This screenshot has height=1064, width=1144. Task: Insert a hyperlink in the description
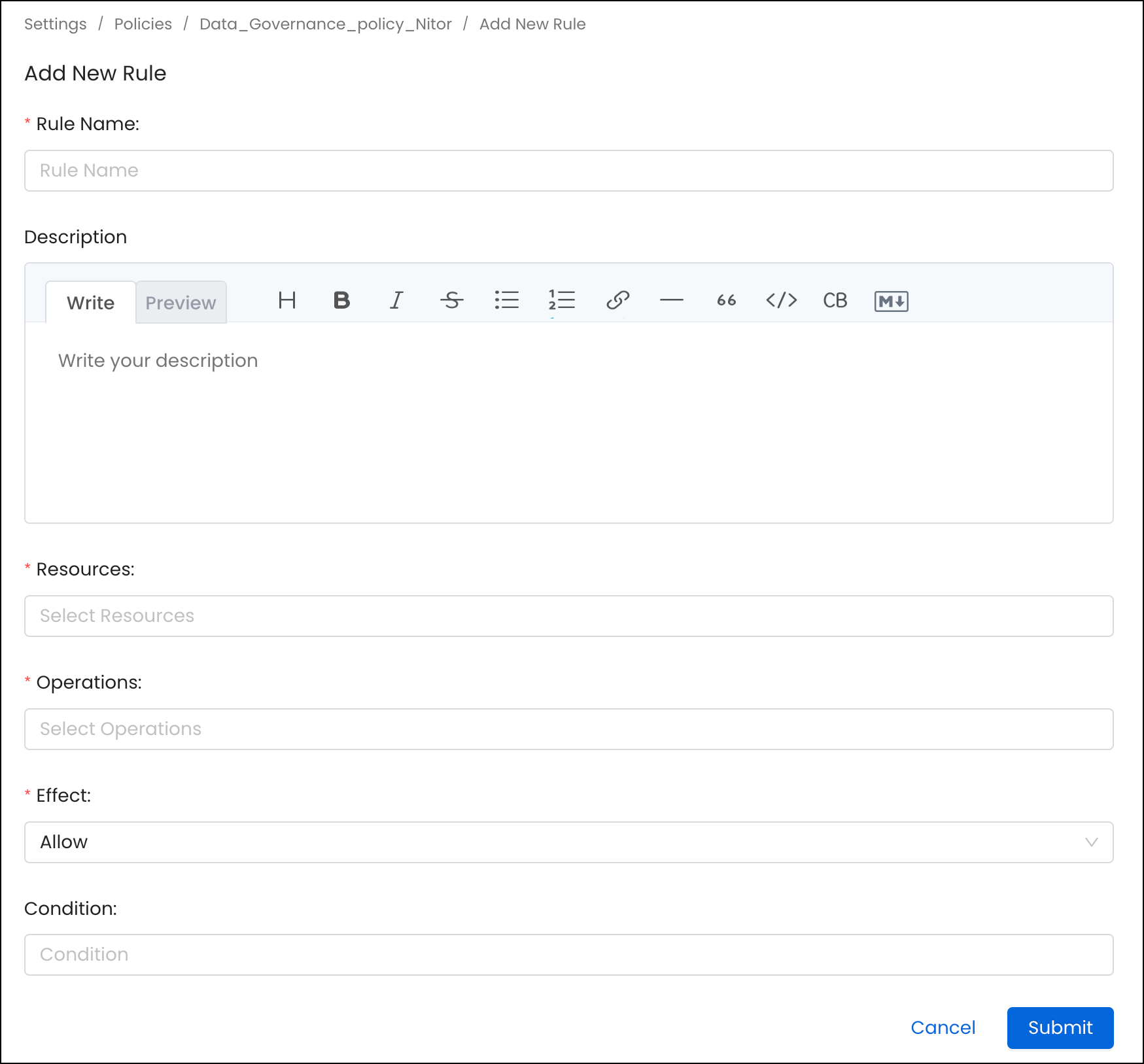[x=617, y=301]
